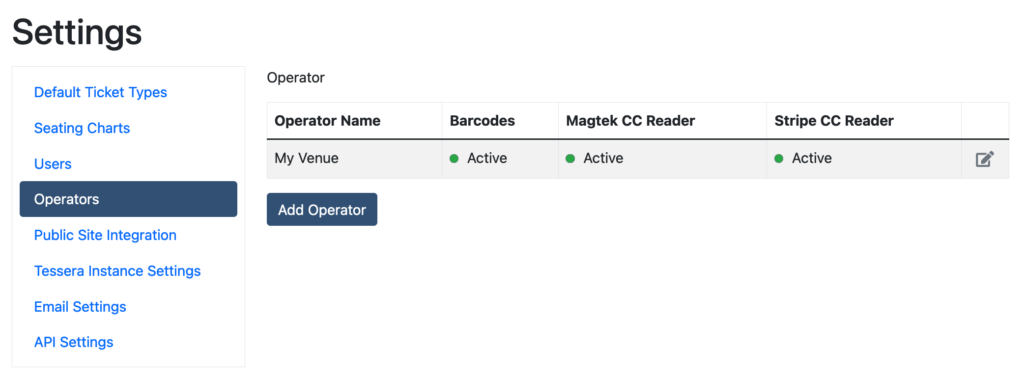
Task: Open Public Site Integration settings
Action: [x=105, y=235]
